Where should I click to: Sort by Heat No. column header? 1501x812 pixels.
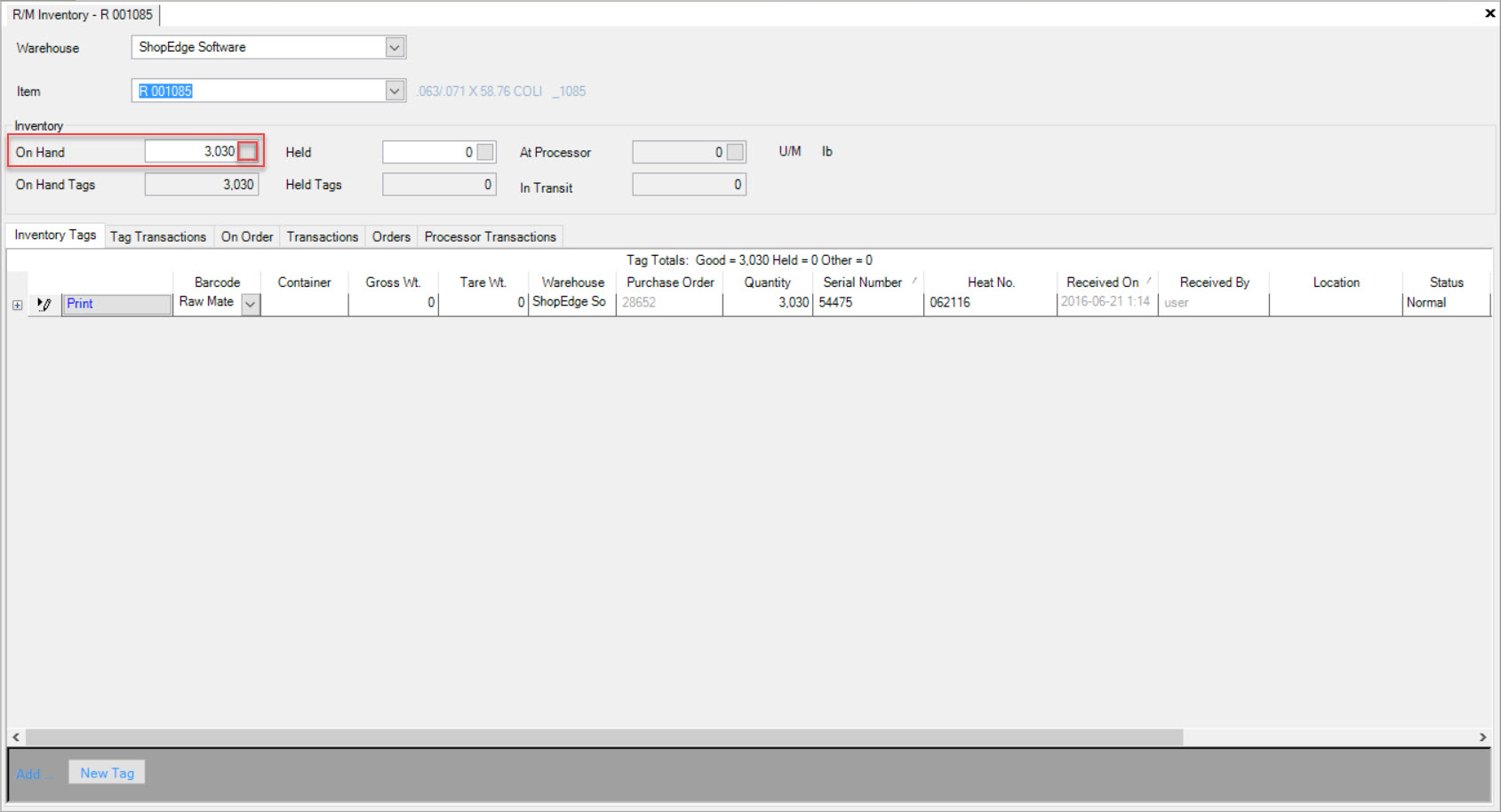[991, 282]
